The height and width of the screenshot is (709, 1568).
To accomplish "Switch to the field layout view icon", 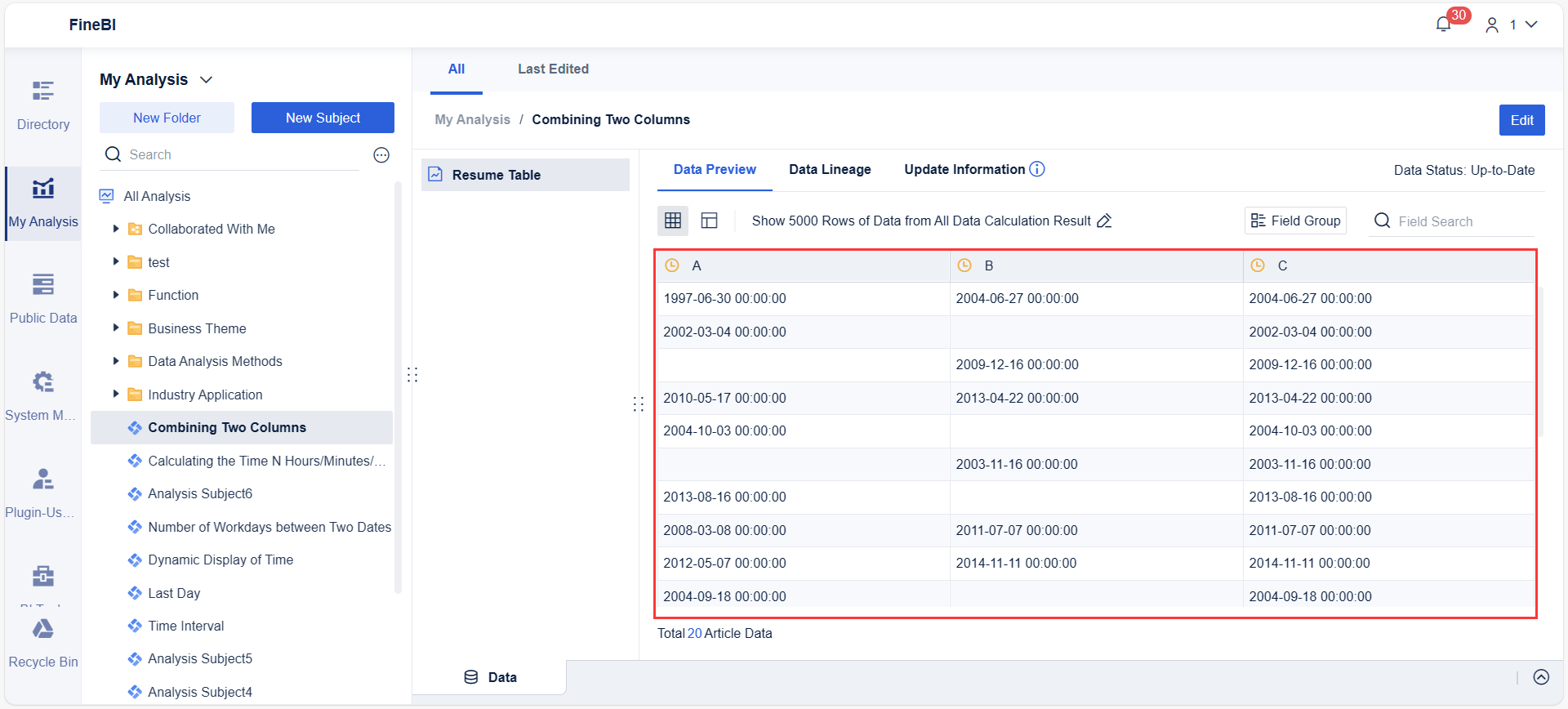I will (x=710, y=221).
